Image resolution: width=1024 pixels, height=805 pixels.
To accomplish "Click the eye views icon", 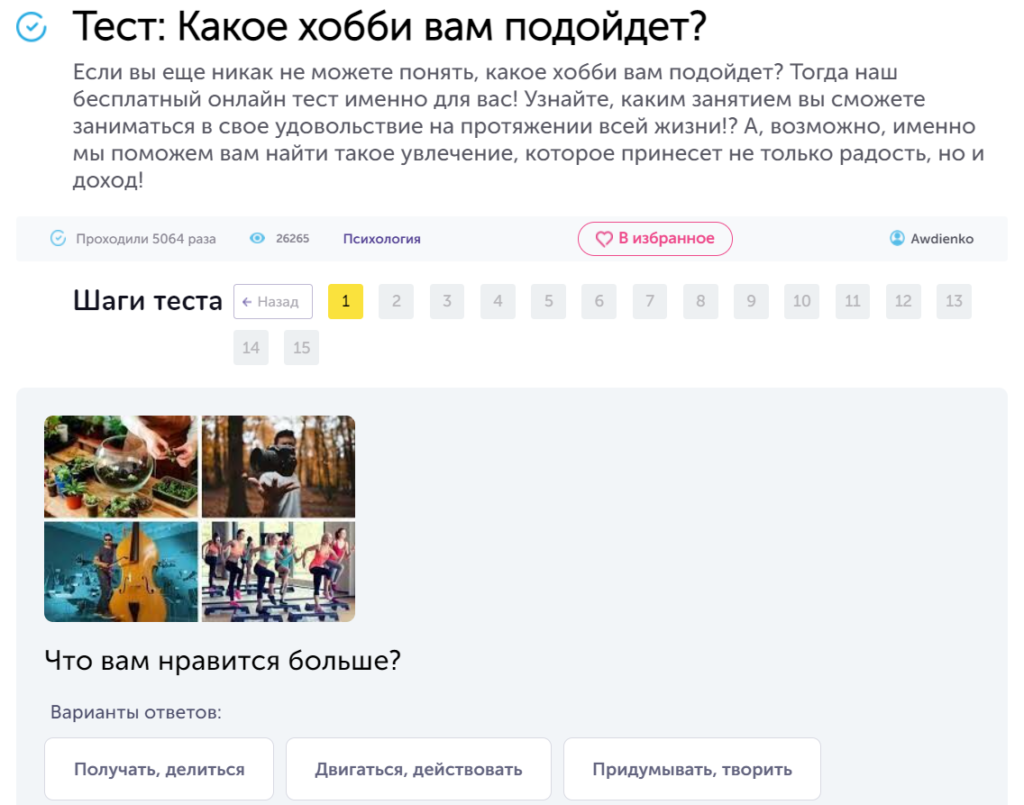I will pos(257,239).
